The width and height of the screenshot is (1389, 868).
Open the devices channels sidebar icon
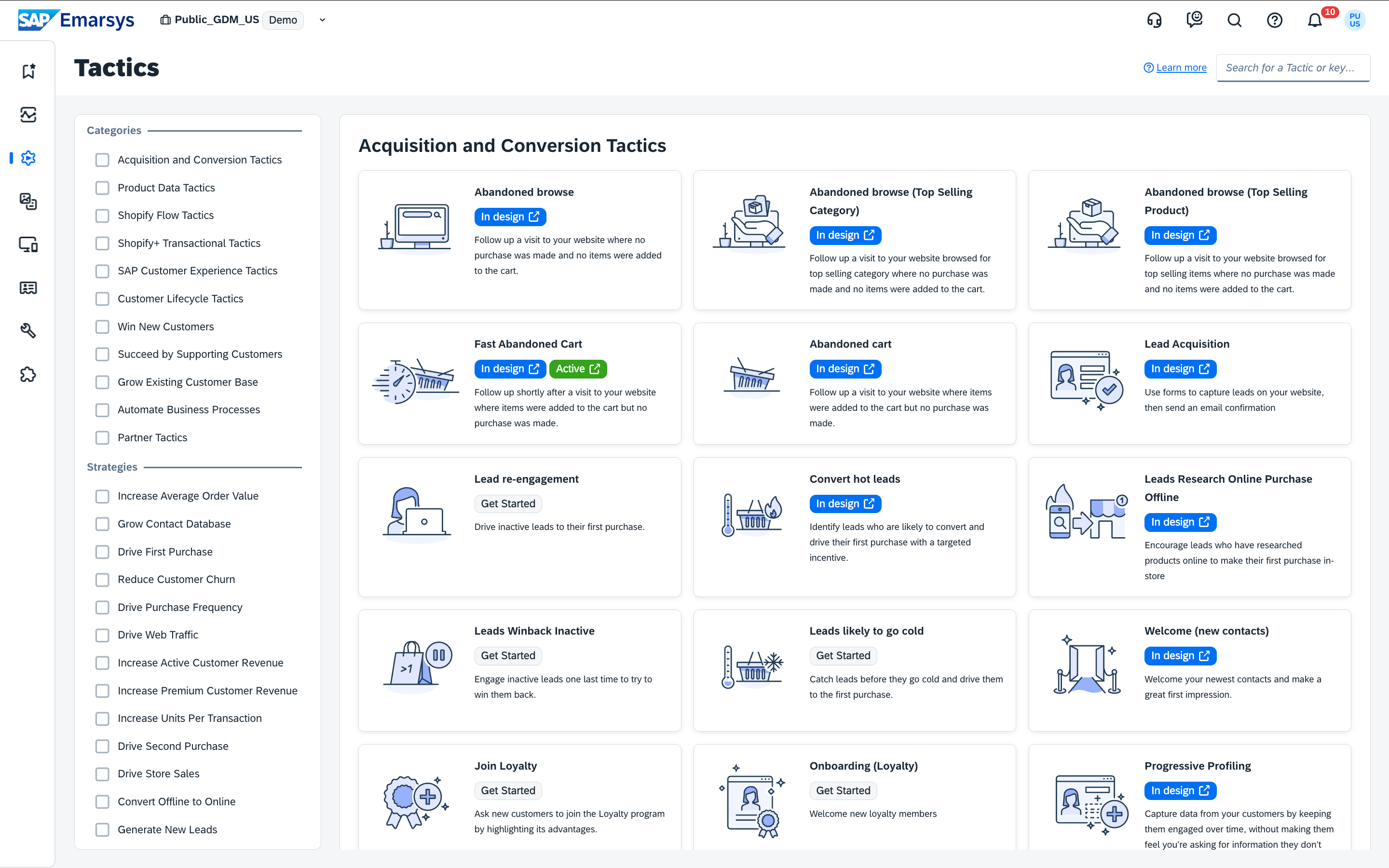point(28,244)
